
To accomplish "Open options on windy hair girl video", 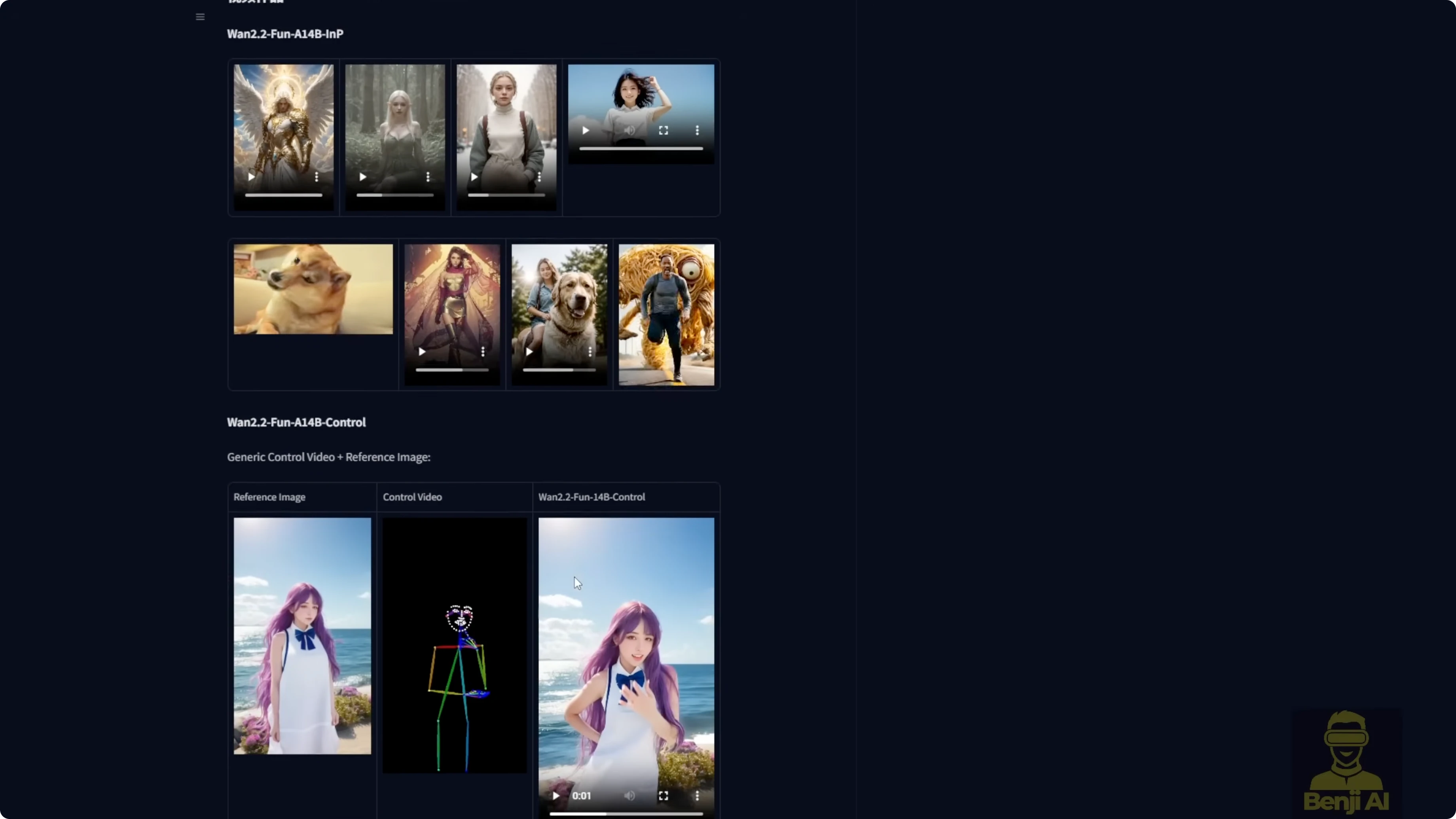I will click(x=697, y=131).
